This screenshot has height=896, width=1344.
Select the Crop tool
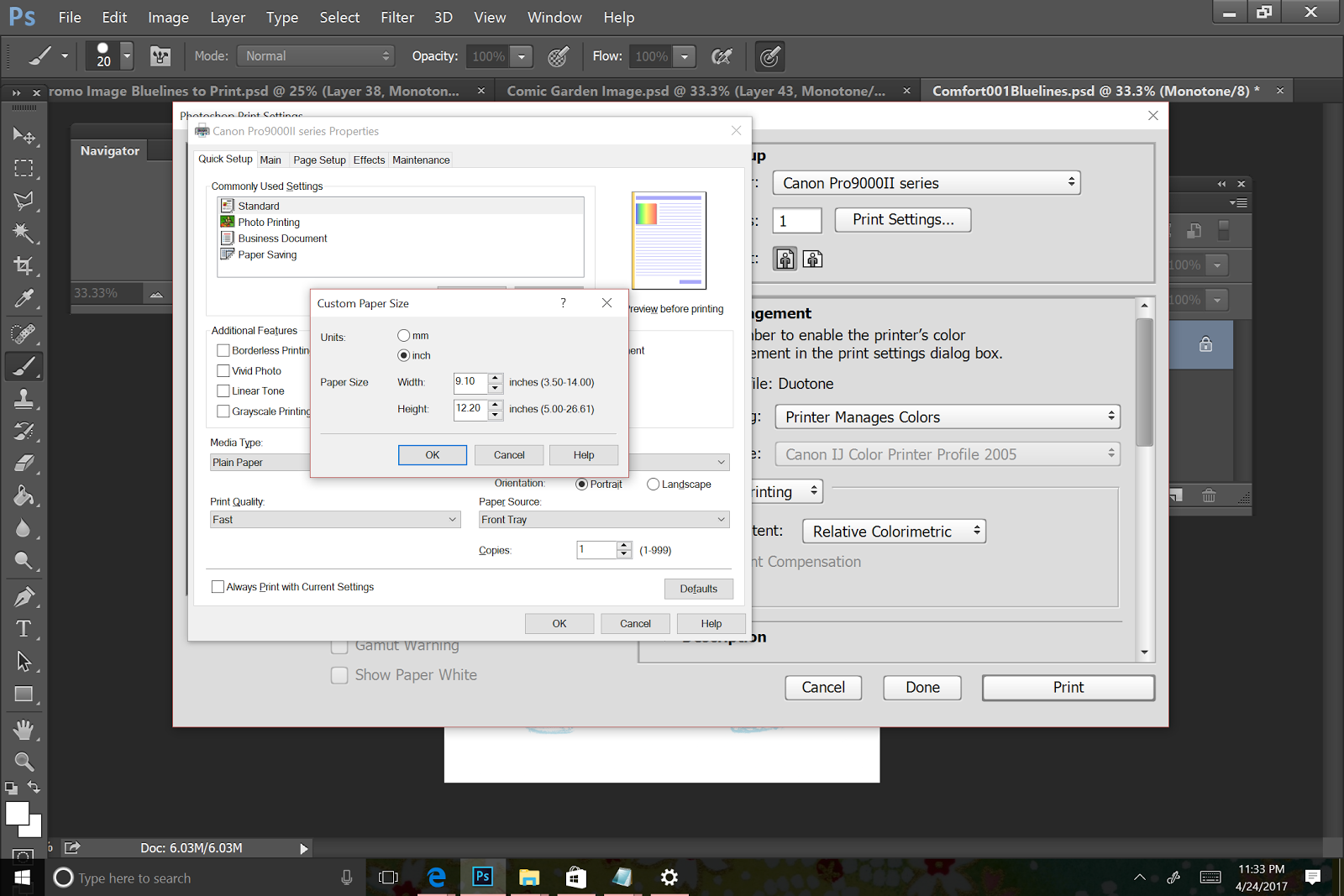click(24, 265)
